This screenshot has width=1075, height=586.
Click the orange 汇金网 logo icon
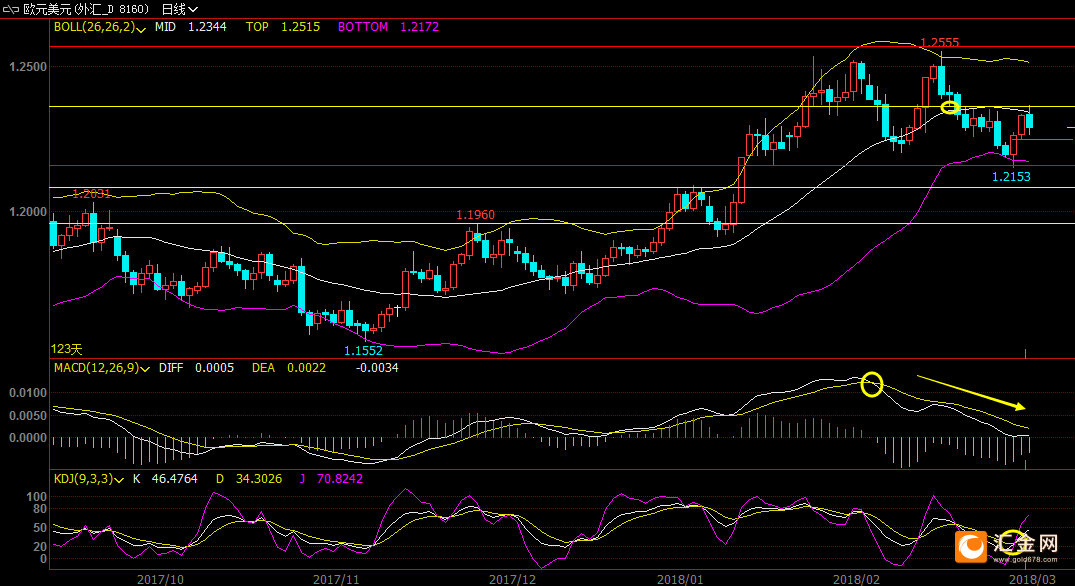970,545
